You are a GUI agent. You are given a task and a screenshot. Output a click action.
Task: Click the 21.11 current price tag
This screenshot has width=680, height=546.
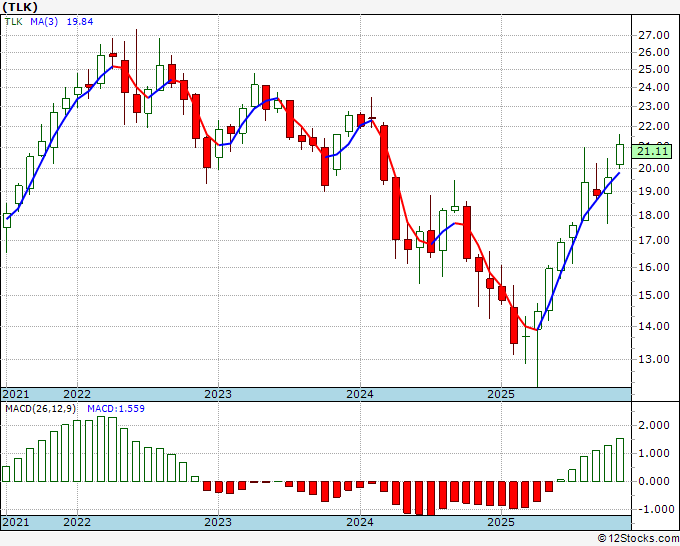pos(651,151)
